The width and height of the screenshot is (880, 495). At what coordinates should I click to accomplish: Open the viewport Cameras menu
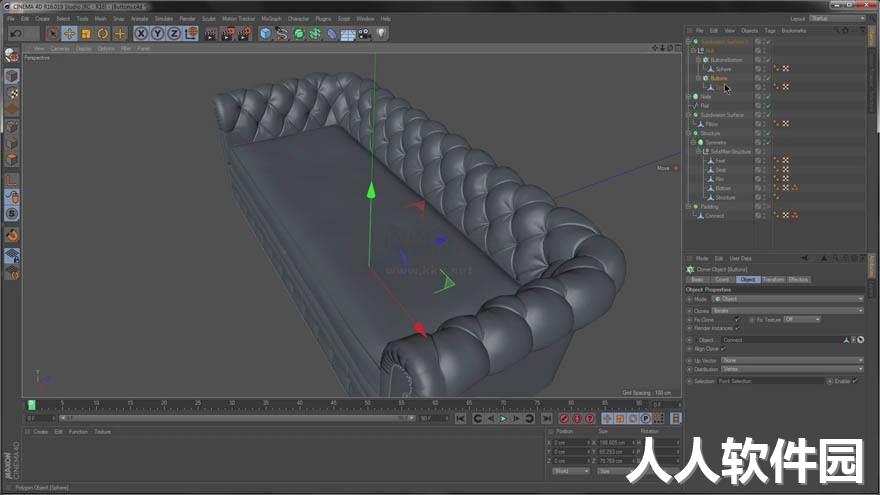pyautogui.click(x=60, y=49)
